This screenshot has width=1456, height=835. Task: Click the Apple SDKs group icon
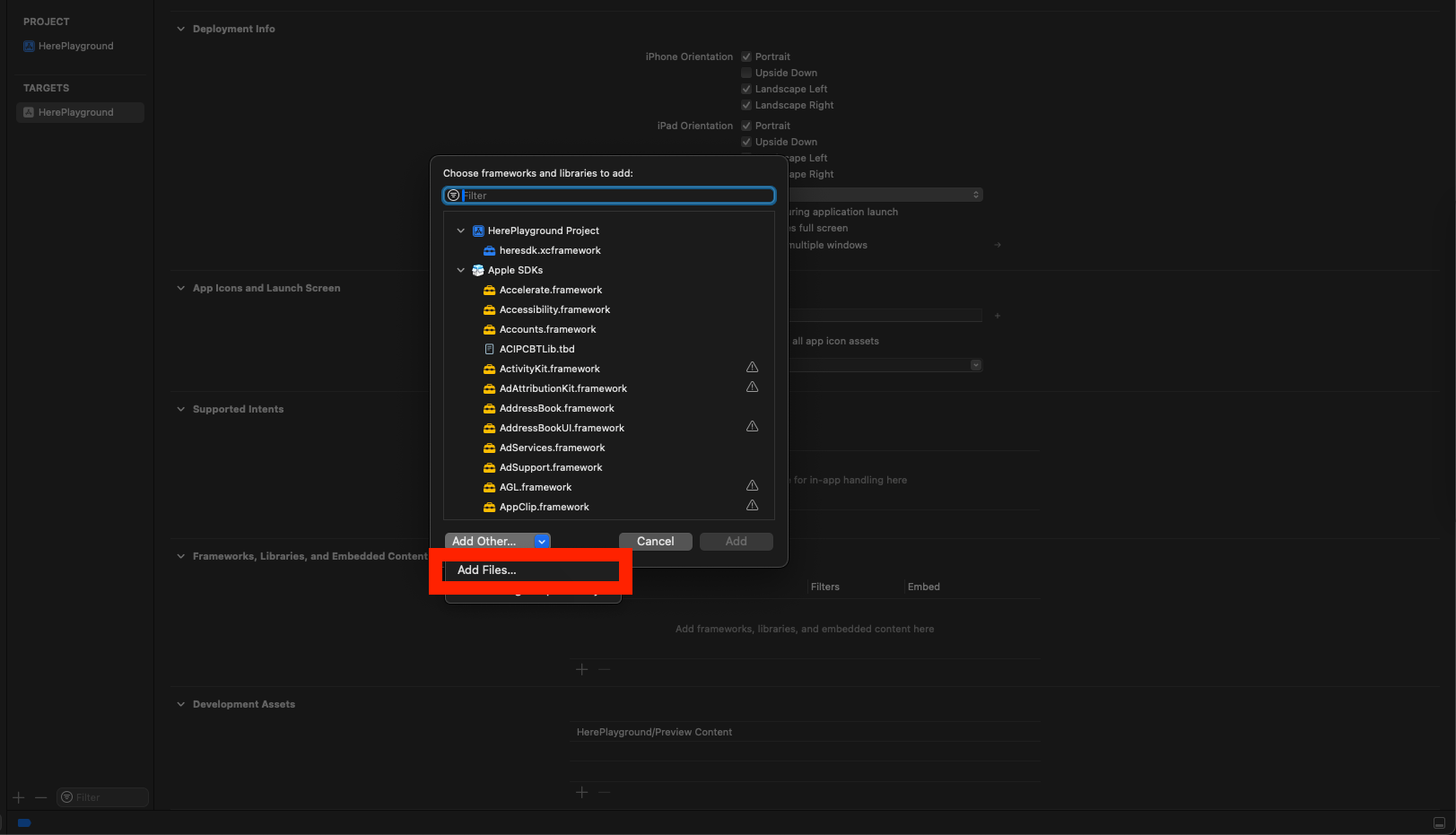[478, 270]
